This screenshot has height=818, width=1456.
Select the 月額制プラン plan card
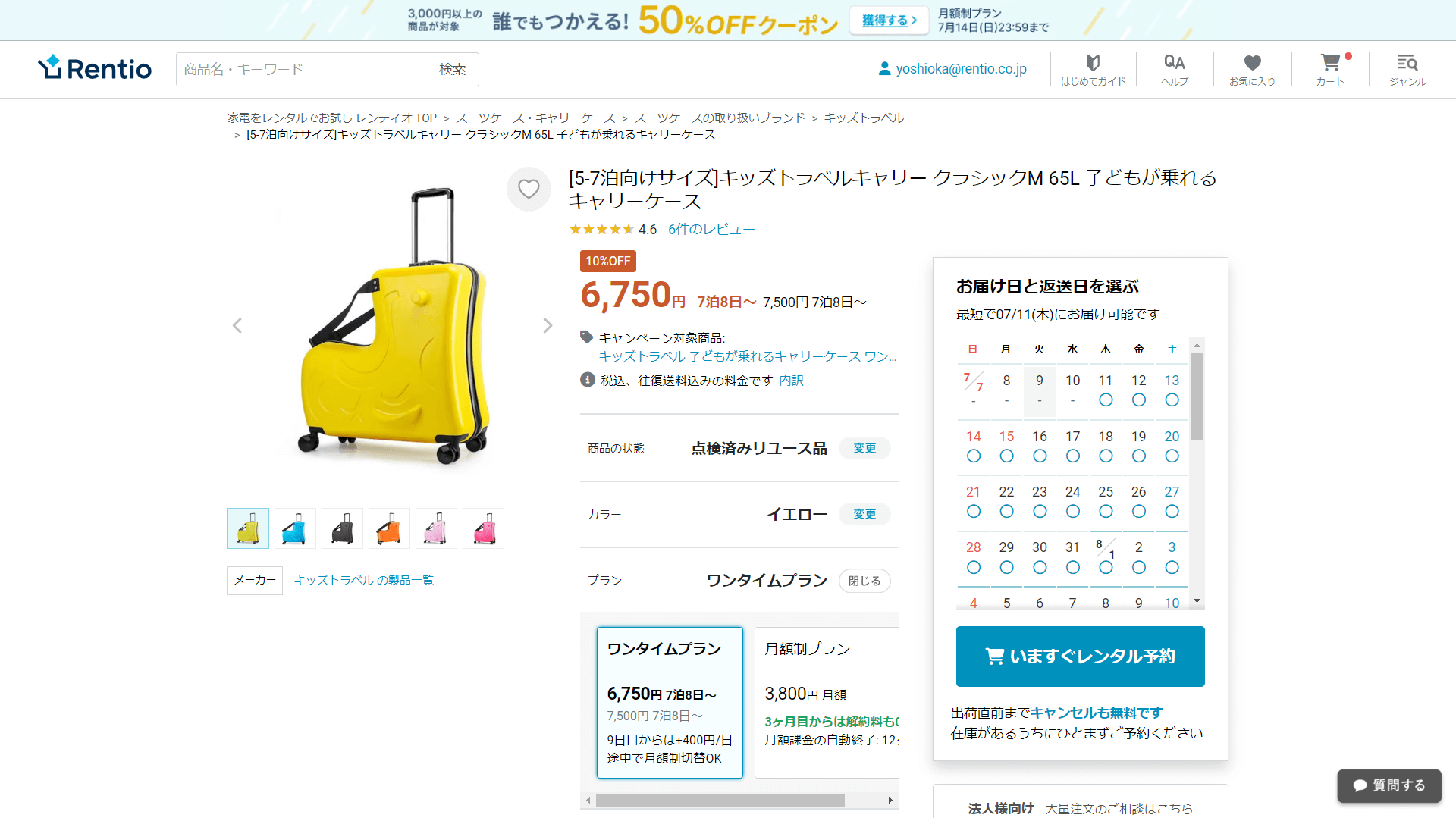point(827,703)
